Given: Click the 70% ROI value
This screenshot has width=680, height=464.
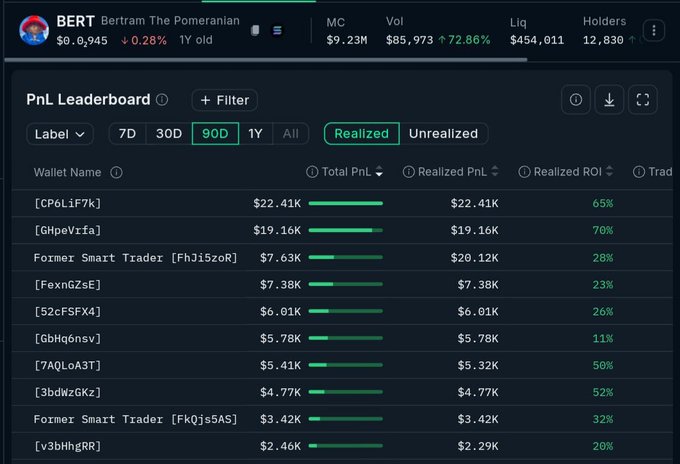Looking at the screenshot, I should [603, 230].
